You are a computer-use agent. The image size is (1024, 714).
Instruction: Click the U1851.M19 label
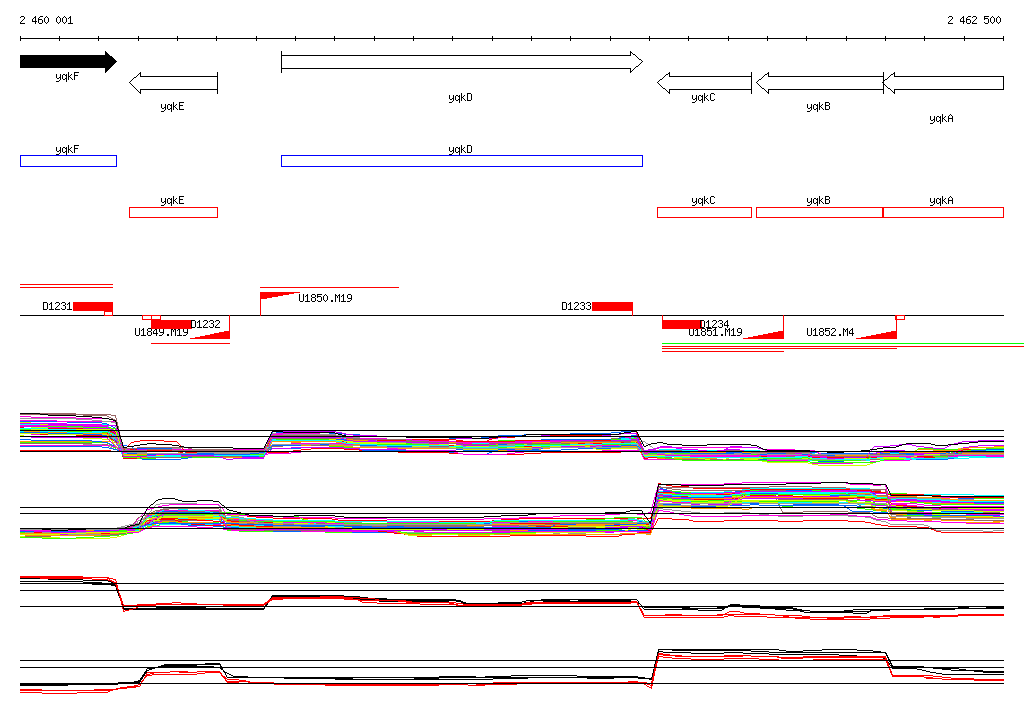[715, 333]
